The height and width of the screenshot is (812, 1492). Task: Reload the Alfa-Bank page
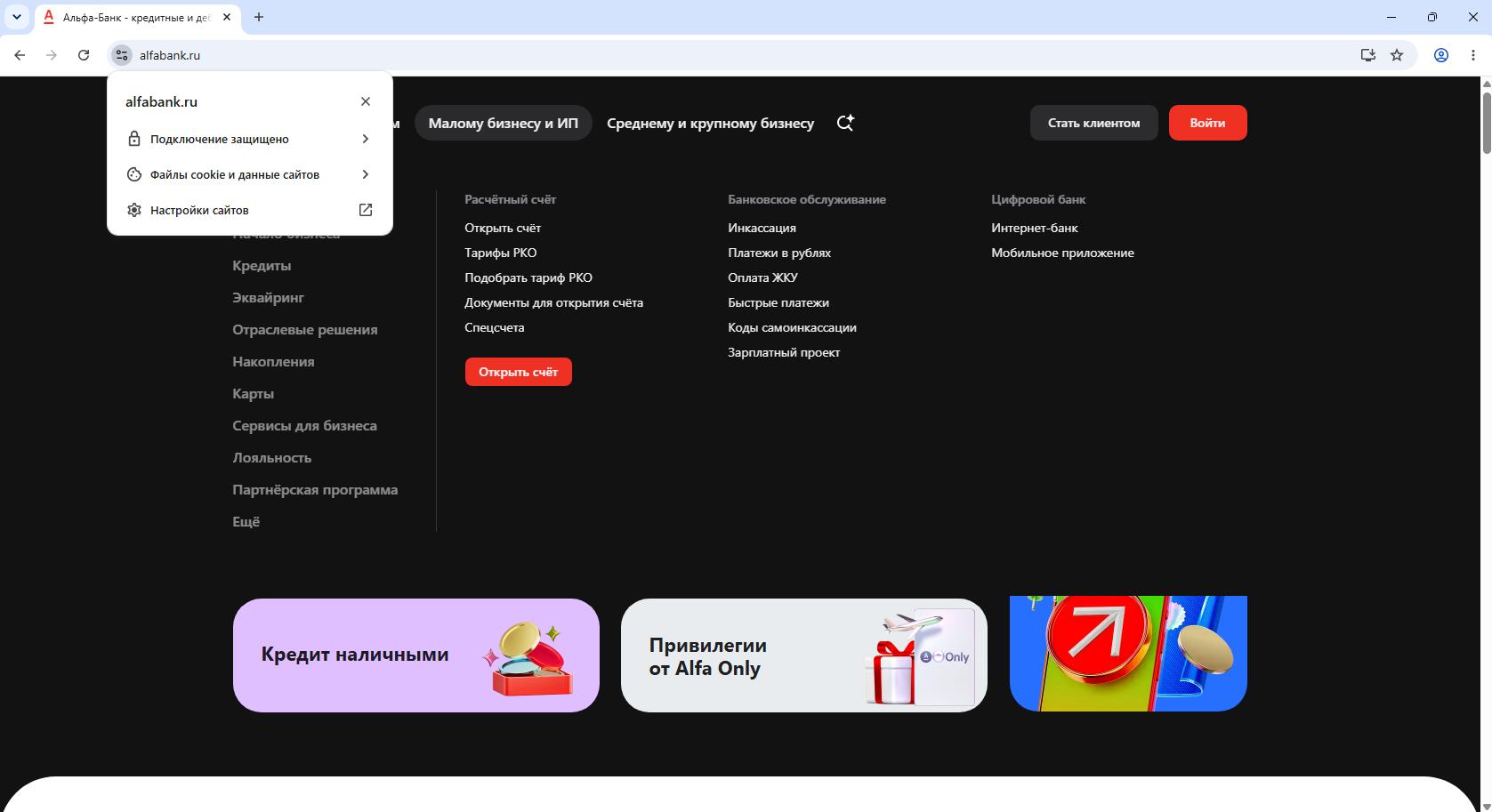point(84,55)
